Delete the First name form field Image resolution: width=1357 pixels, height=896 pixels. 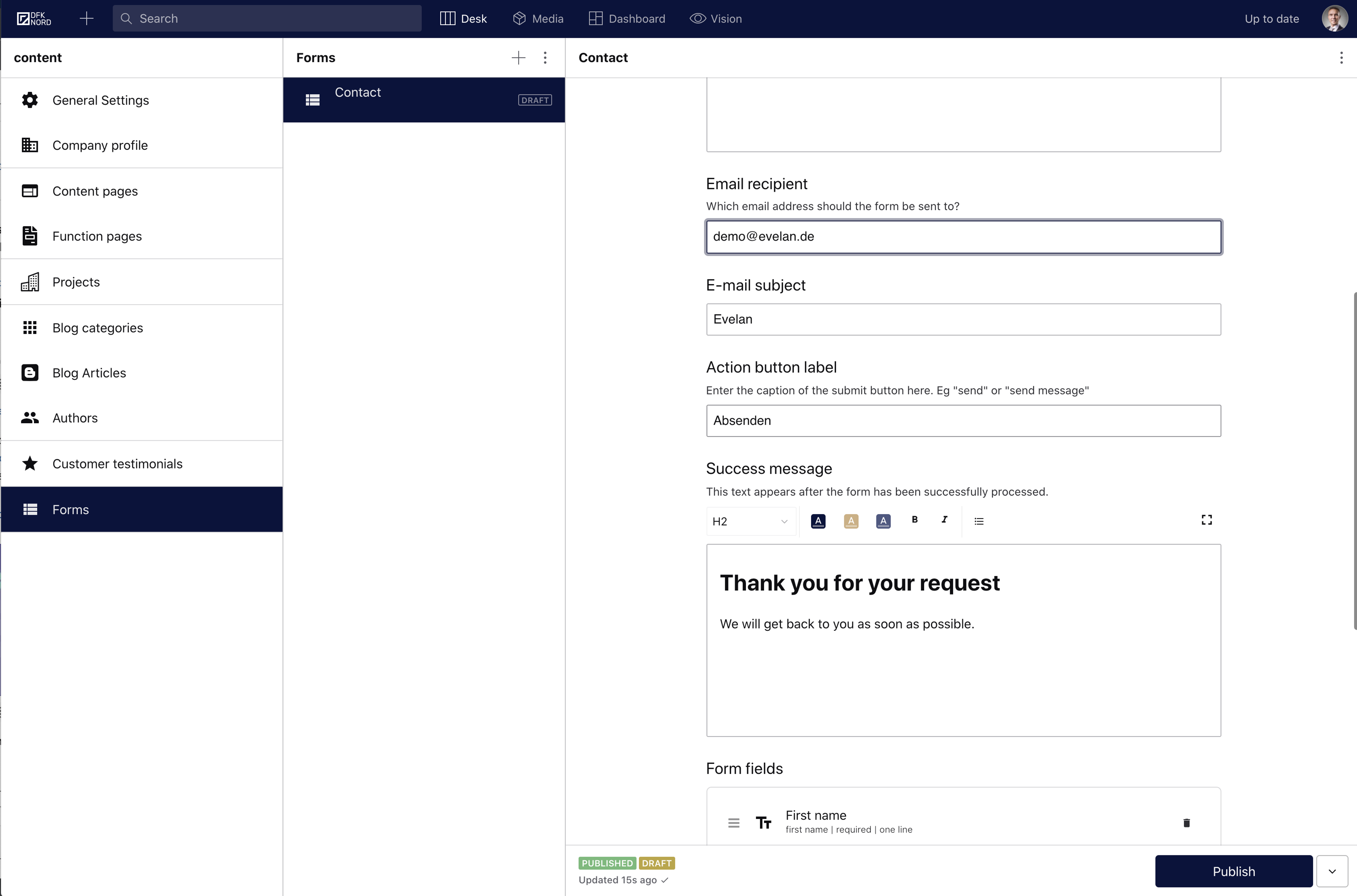[x=1186, y=822]
